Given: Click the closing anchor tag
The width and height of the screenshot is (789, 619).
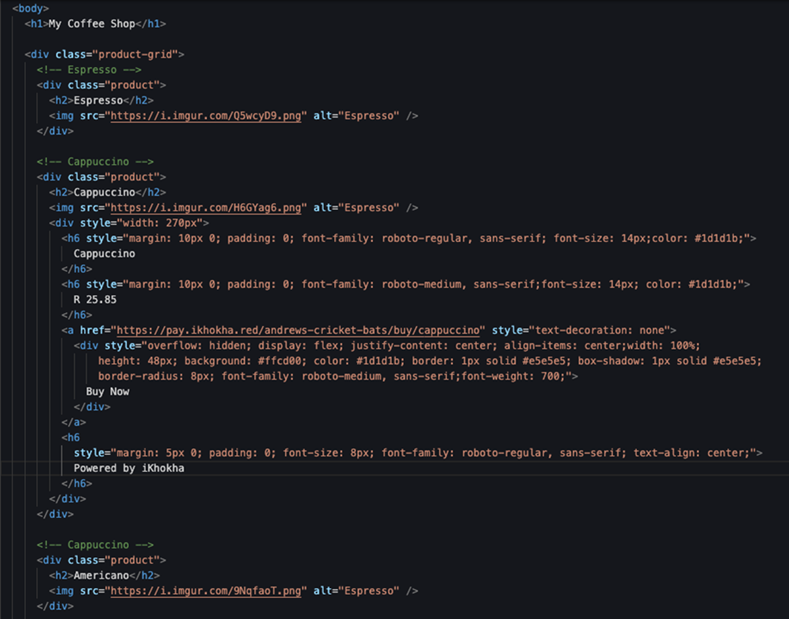Looking at the screenshot, I should [73, 422].
